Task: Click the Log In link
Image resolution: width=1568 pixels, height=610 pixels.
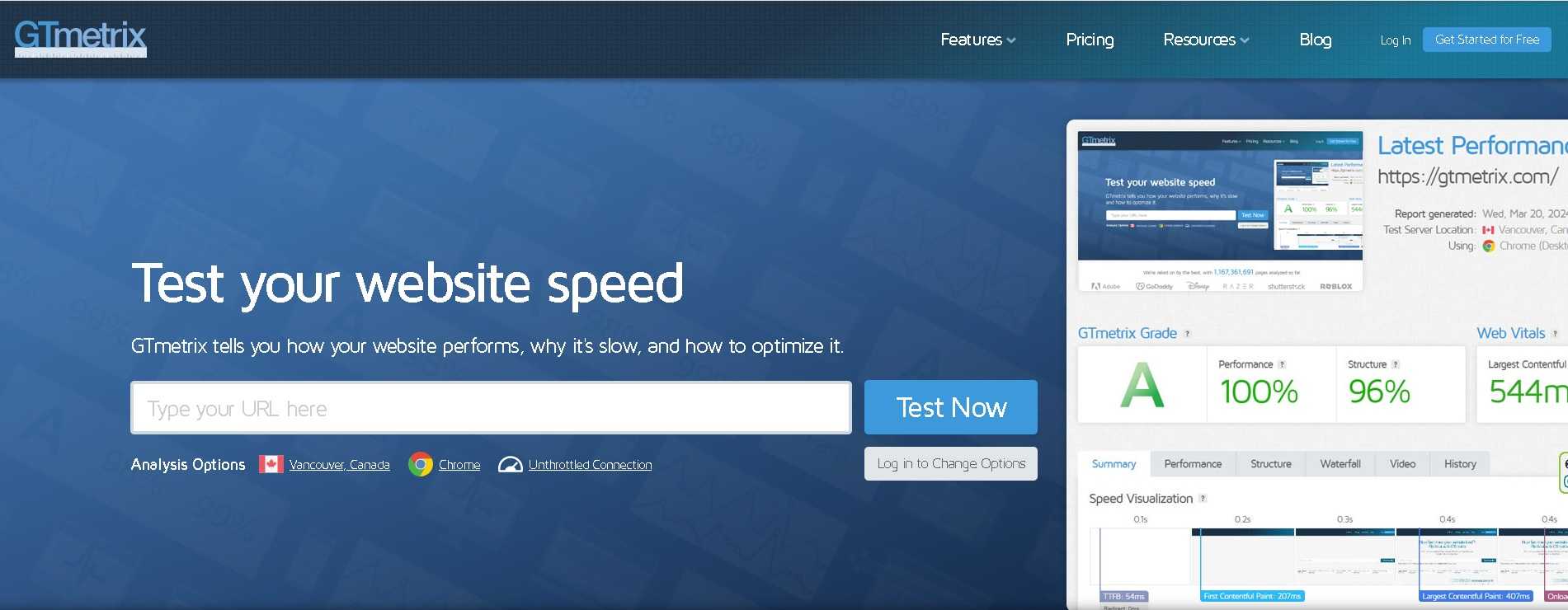Action: [x=1396, y=40]
